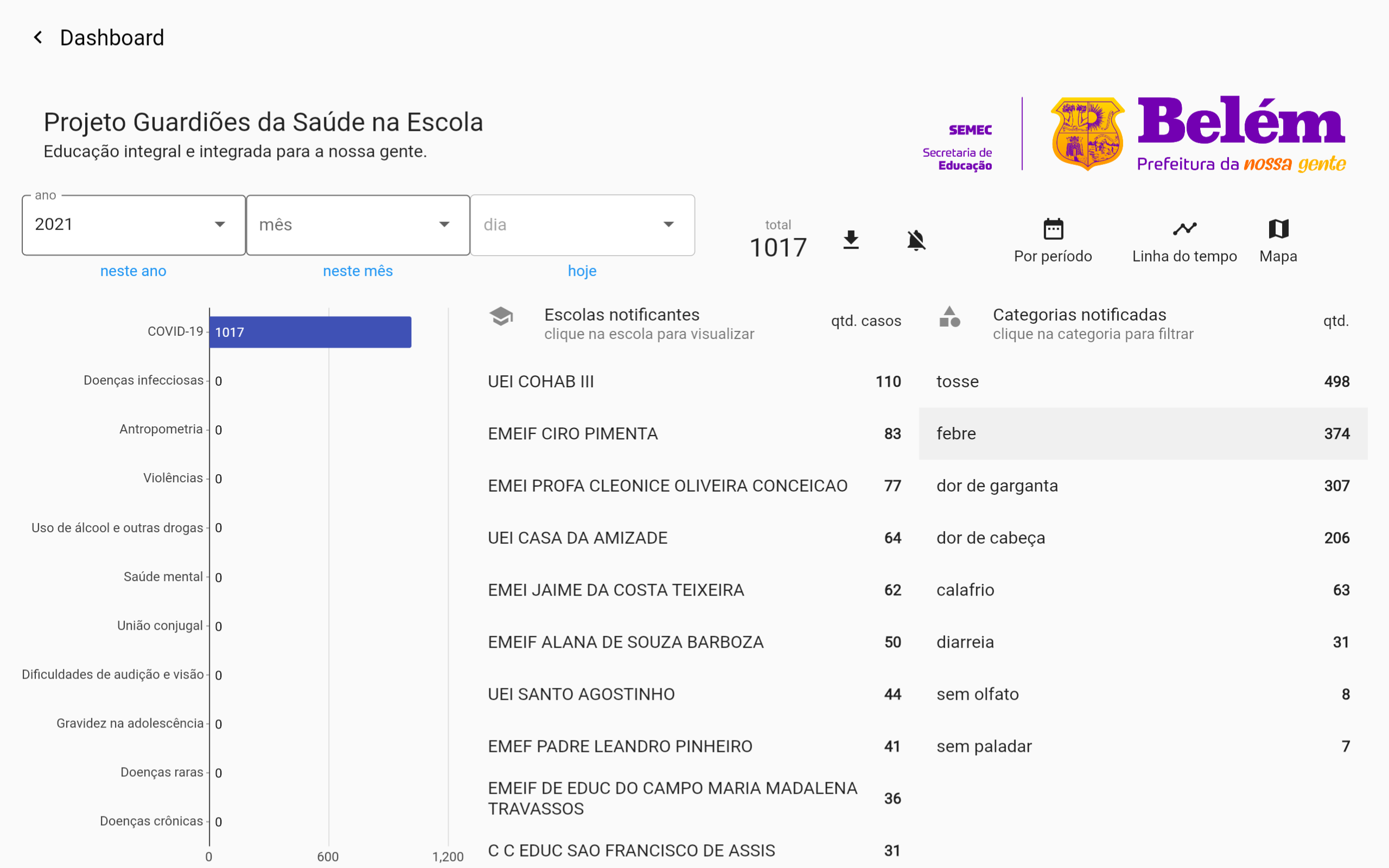Click the União conjugal chart label
The width and height of the screenshot is (1389, 868).
click(160, 625)
